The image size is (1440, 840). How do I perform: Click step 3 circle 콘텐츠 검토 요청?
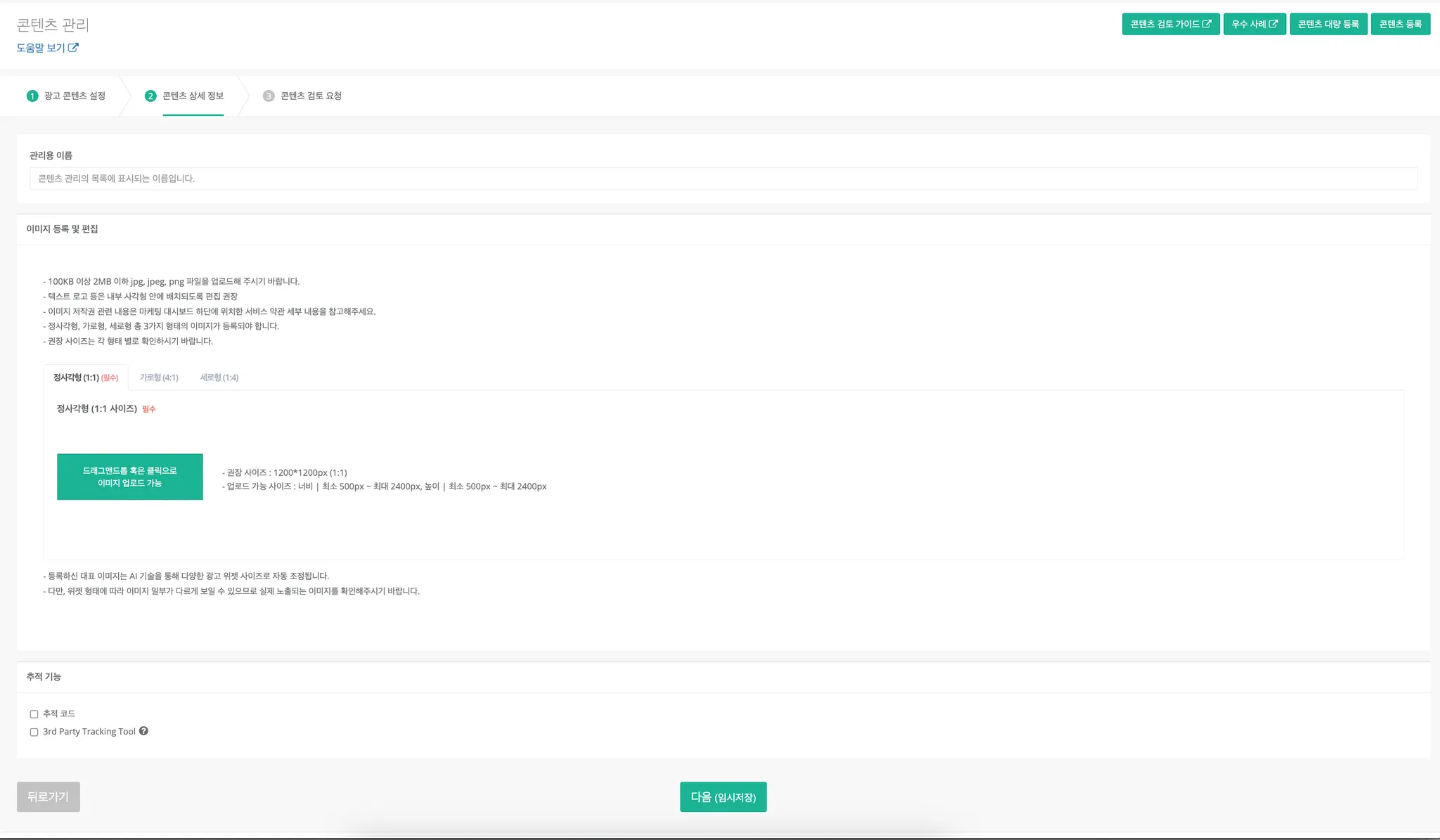[x=269, y=96]
